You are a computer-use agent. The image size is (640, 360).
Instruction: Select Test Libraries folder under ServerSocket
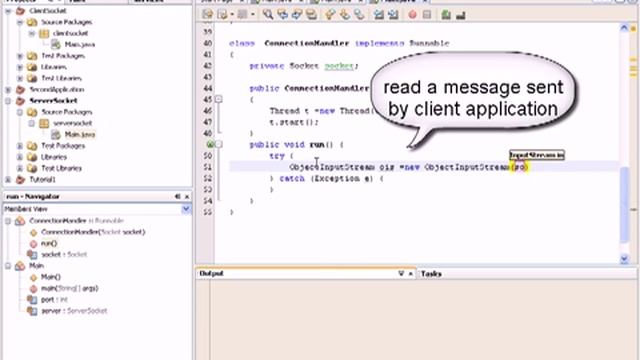61,168
